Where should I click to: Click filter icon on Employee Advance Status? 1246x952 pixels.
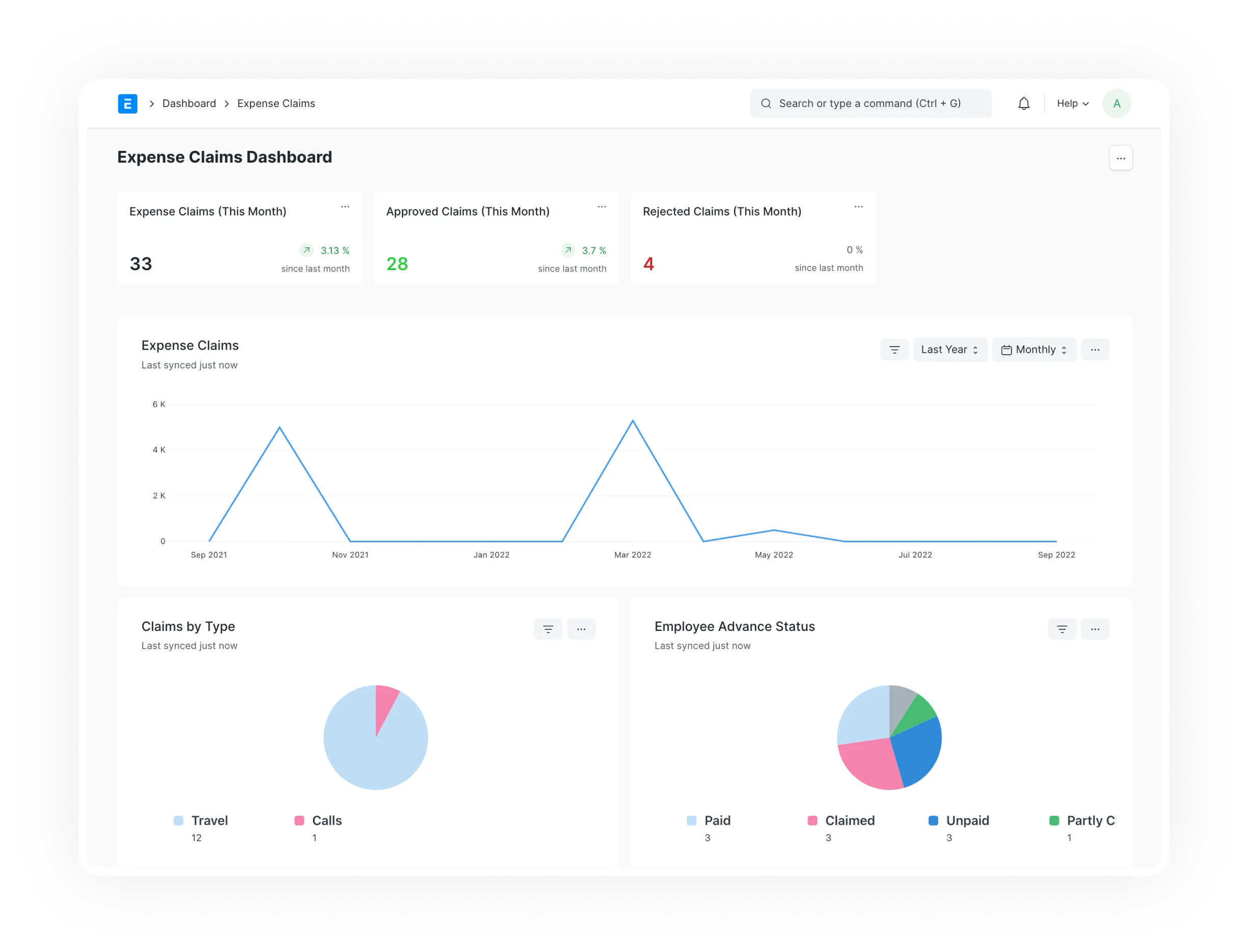(x=1062, y=629)
